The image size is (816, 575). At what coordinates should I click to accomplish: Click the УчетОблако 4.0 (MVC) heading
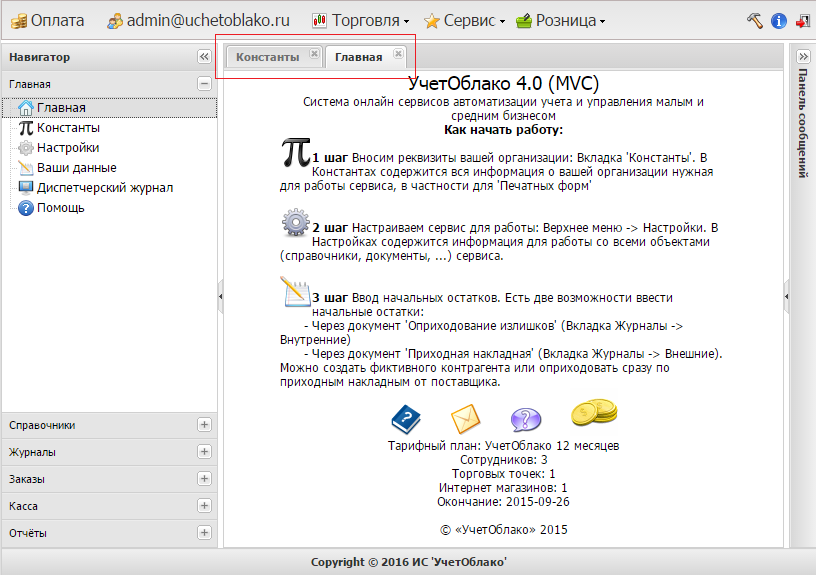pyautogui.click(x=503, y=83)
